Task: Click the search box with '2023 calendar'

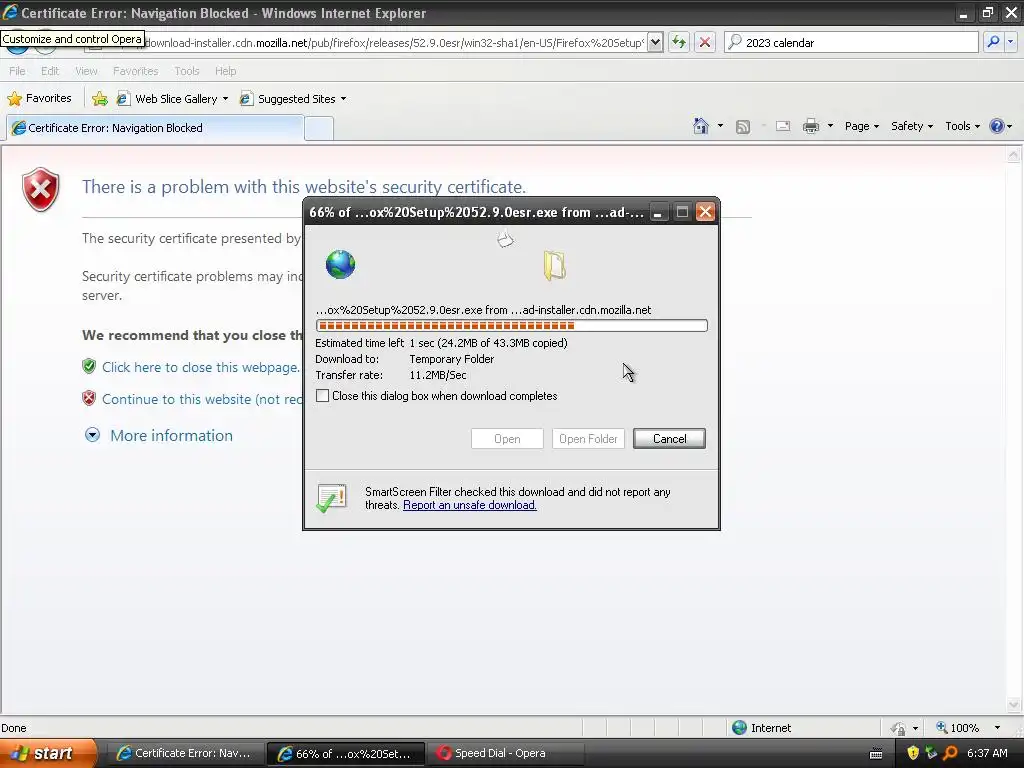Action: coord(851,42)
